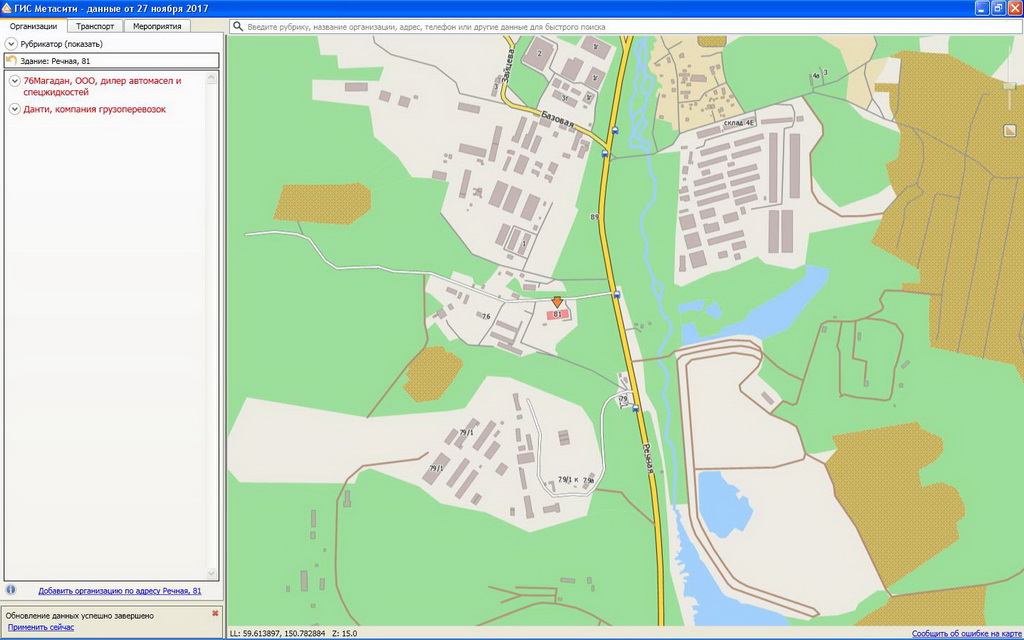This screenshot has height=640, width=1024.
Task: Click Добавить организацию по адресу link
Action: coord(119,591)
